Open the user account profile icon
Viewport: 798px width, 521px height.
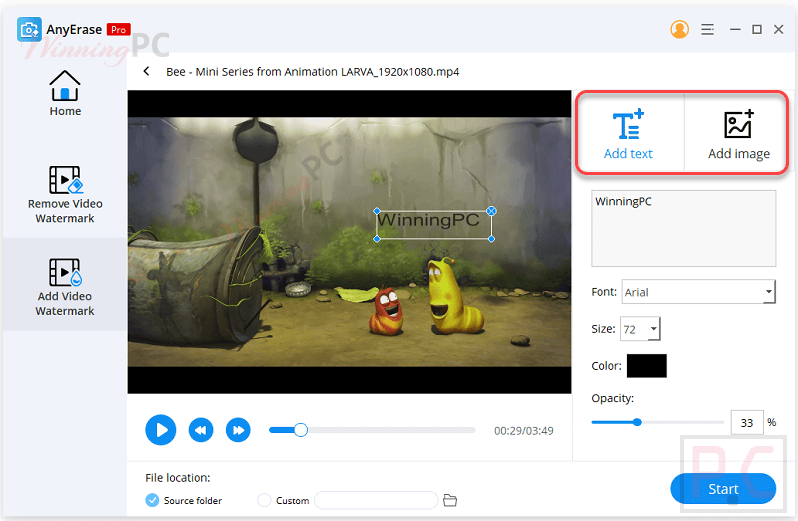coord(679,30)
